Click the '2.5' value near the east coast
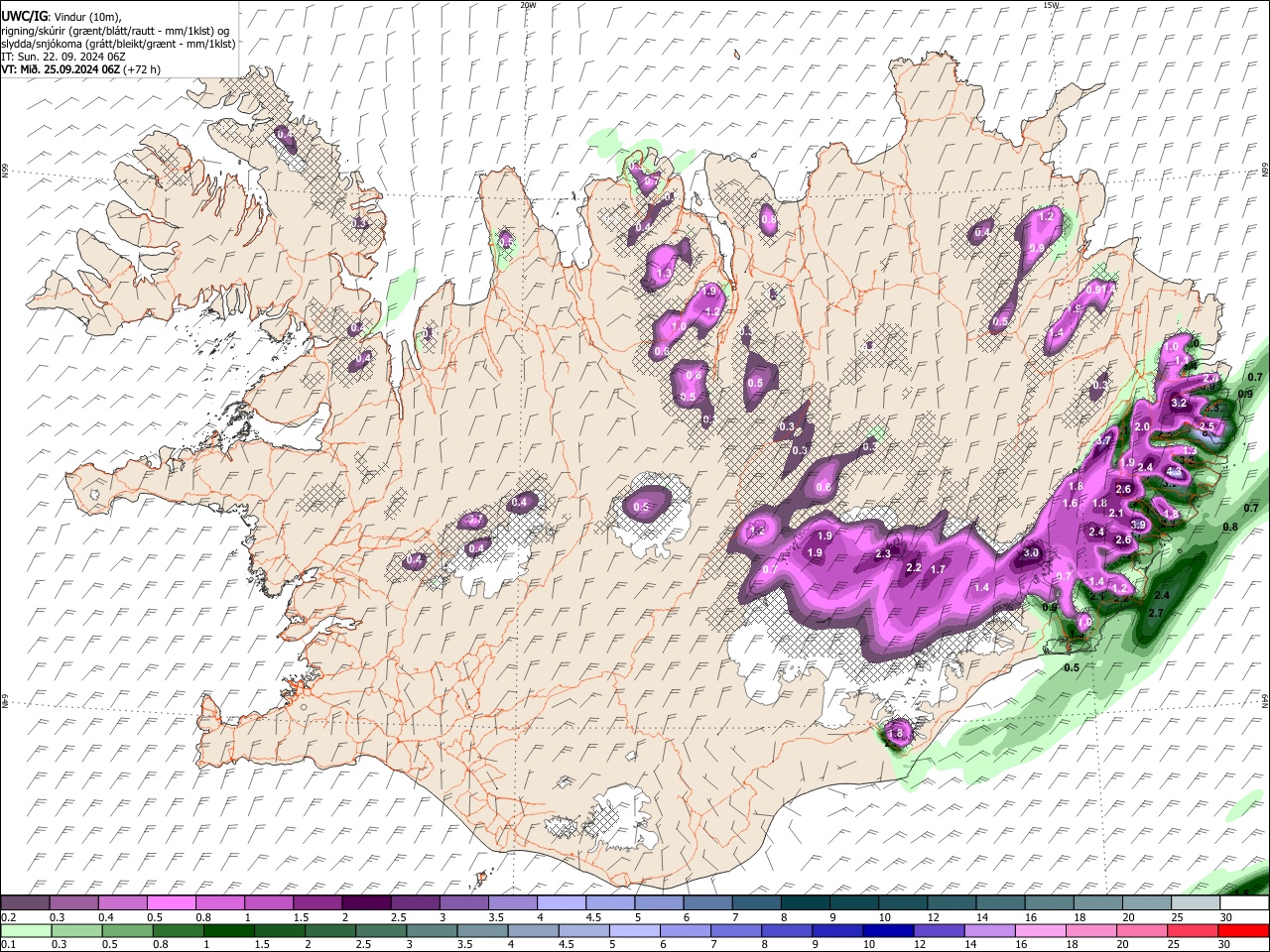The width and height of the screenshot is (1270, 952). coord(1206,426)
